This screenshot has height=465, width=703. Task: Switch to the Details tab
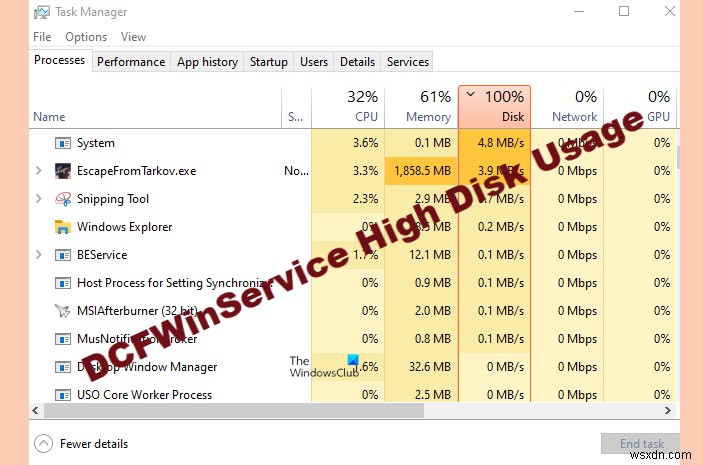357,62
